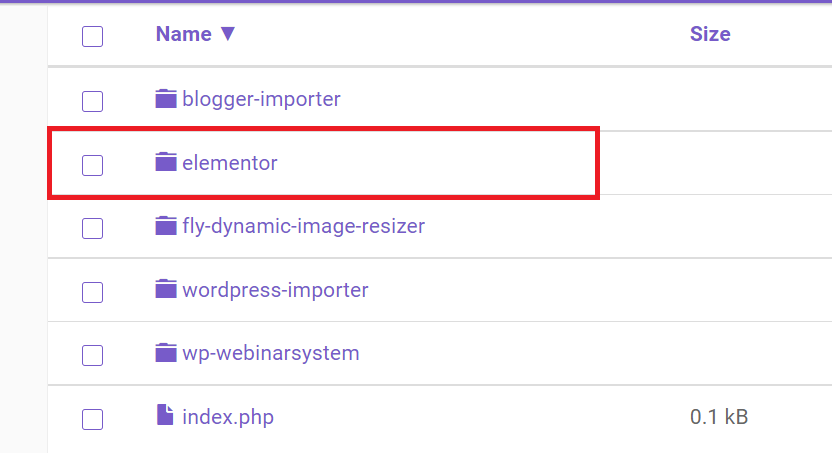Select the elementor row checkbox
832x453 pixels.
coord(92,165)
